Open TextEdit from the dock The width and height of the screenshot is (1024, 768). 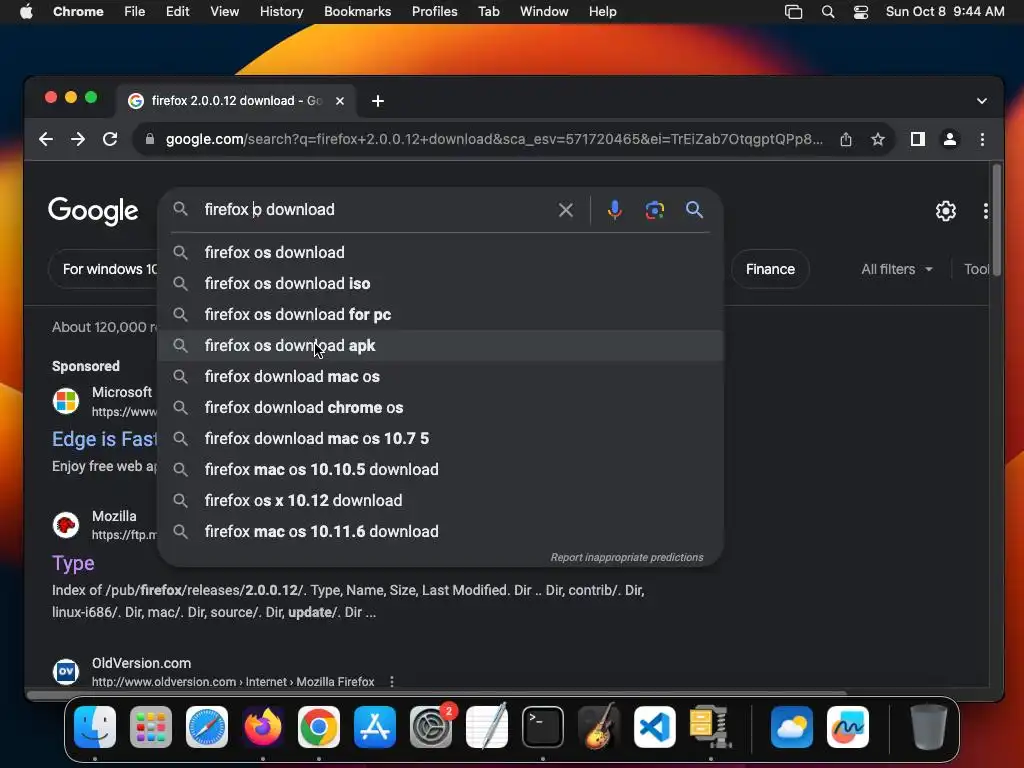487,727
